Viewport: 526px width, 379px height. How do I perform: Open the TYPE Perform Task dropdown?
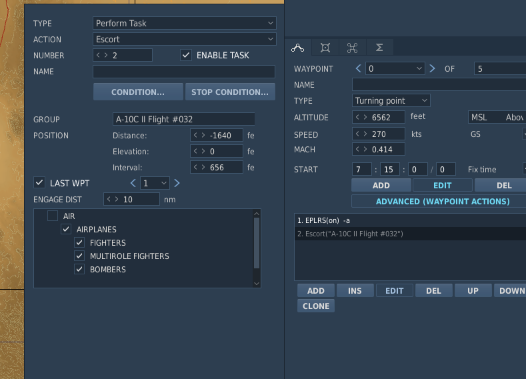click(x=185, y=23)
